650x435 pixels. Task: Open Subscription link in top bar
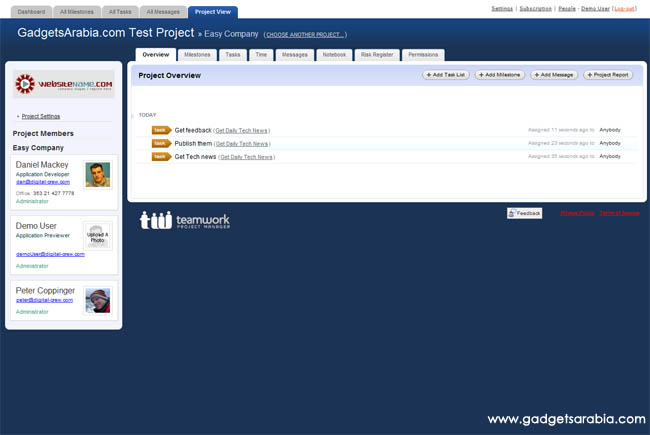pyautogui.click(x=536, y=9)
